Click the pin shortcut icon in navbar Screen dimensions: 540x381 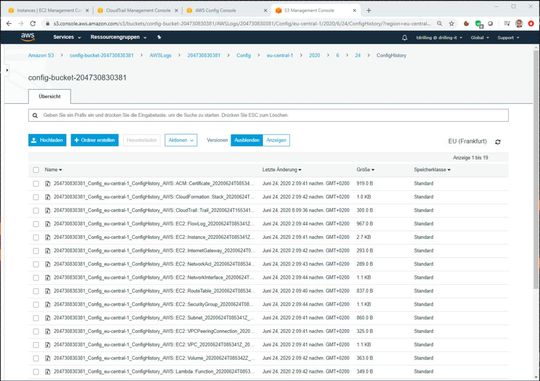(x=159, y=37)
